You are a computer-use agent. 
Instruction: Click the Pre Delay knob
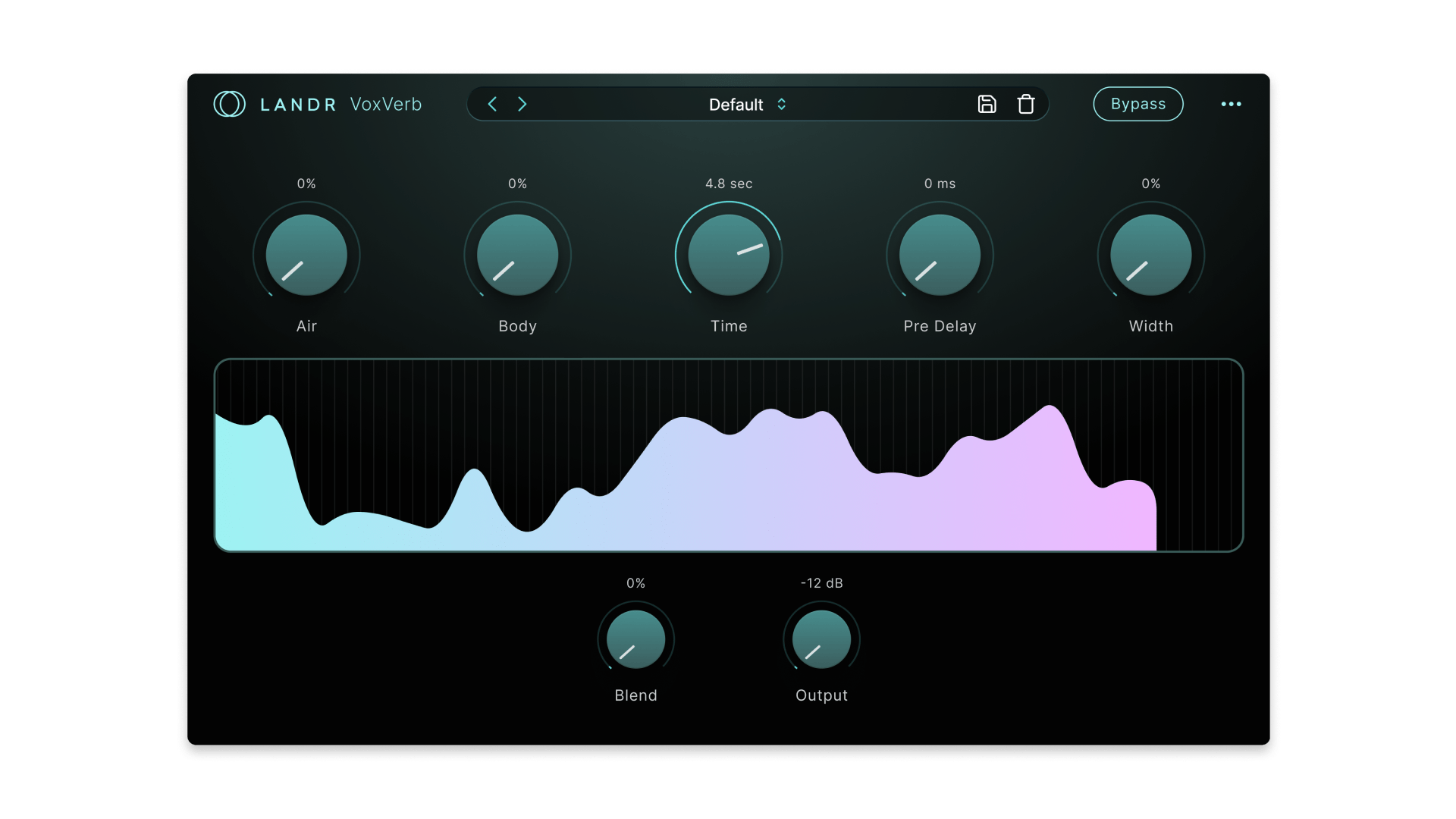click(940, 255)
